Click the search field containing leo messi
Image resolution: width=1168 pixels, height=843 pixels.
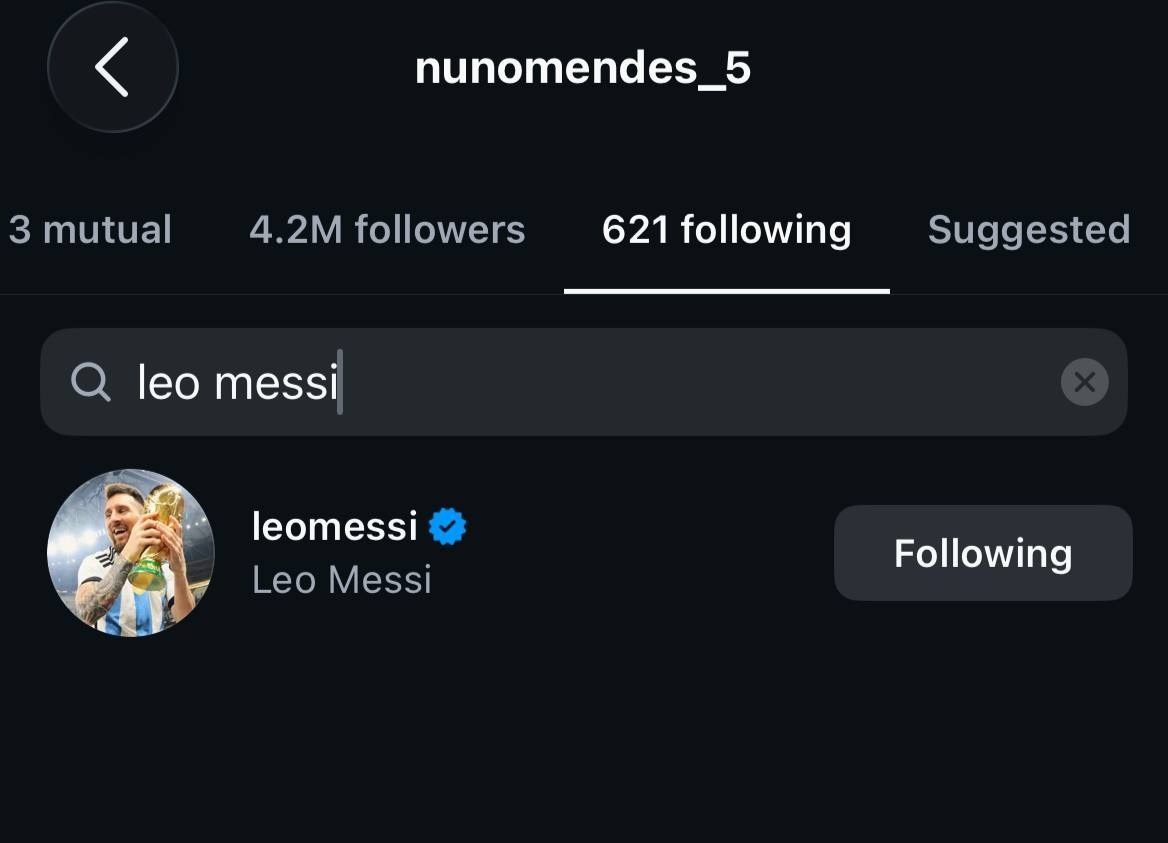pos(584,382)
